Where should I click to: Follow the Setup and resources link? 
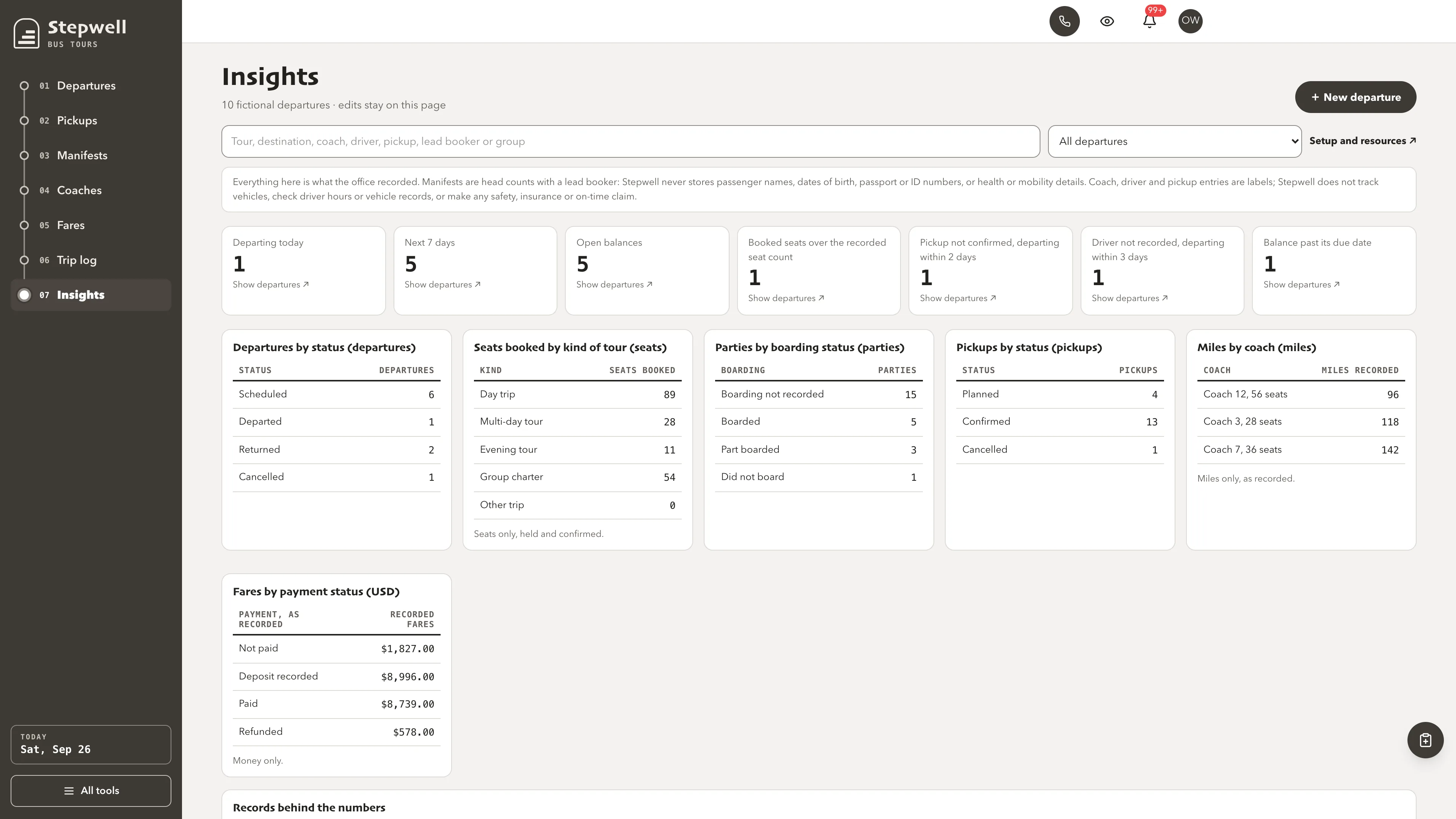(x=1362, y=141)
